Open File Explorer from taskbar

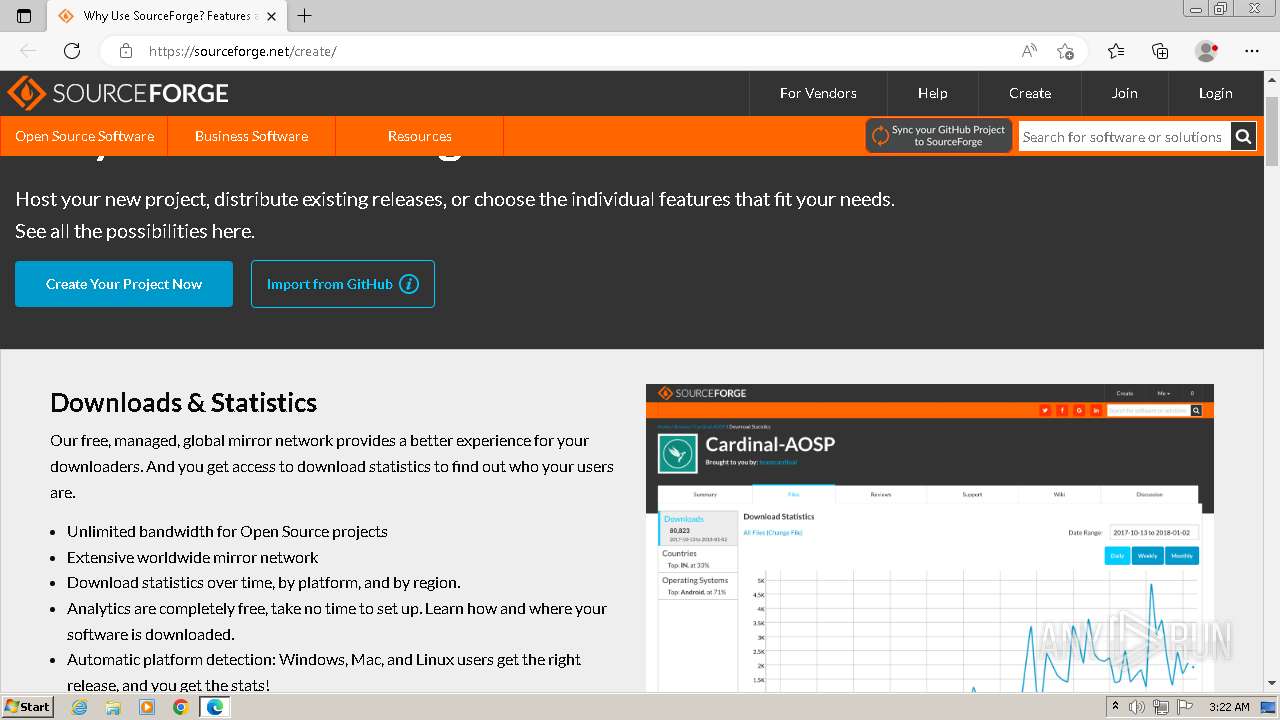tap(113, 707)
